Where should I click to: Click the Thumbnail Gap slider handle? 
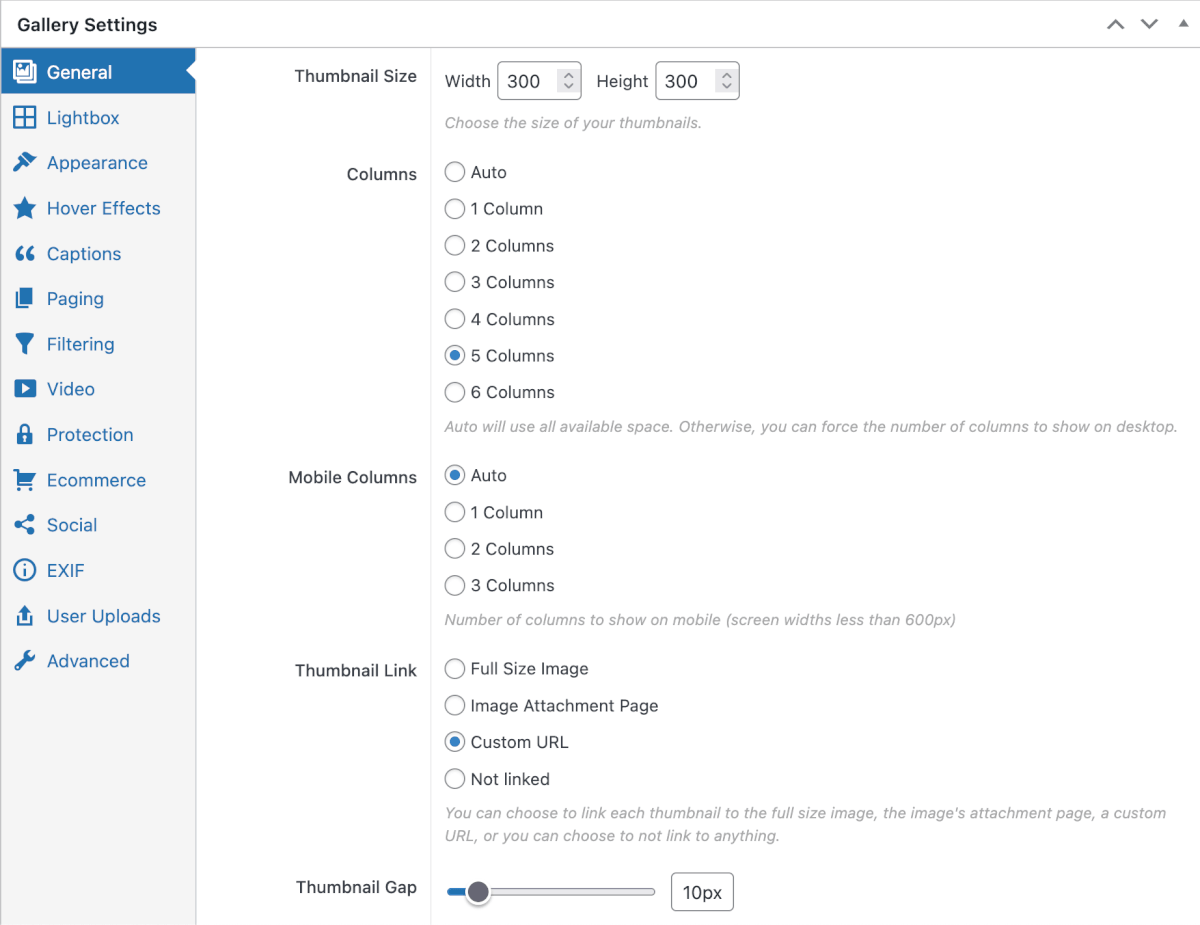pos(478,892)
